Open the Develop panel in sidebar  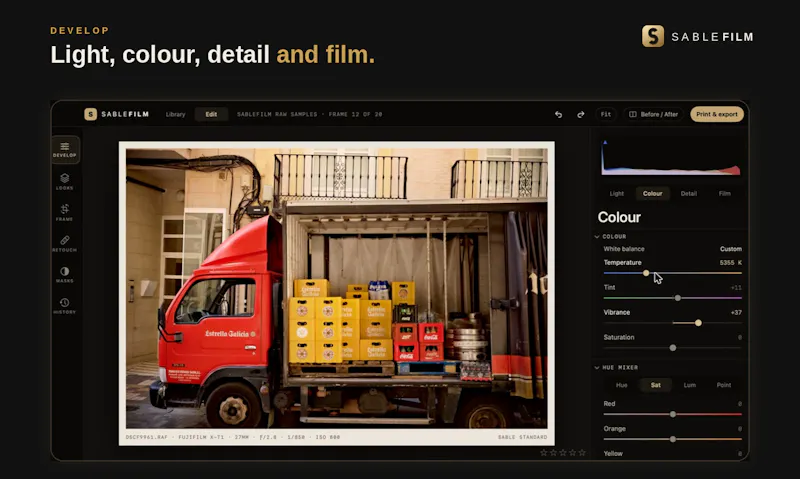coord(65,150)
